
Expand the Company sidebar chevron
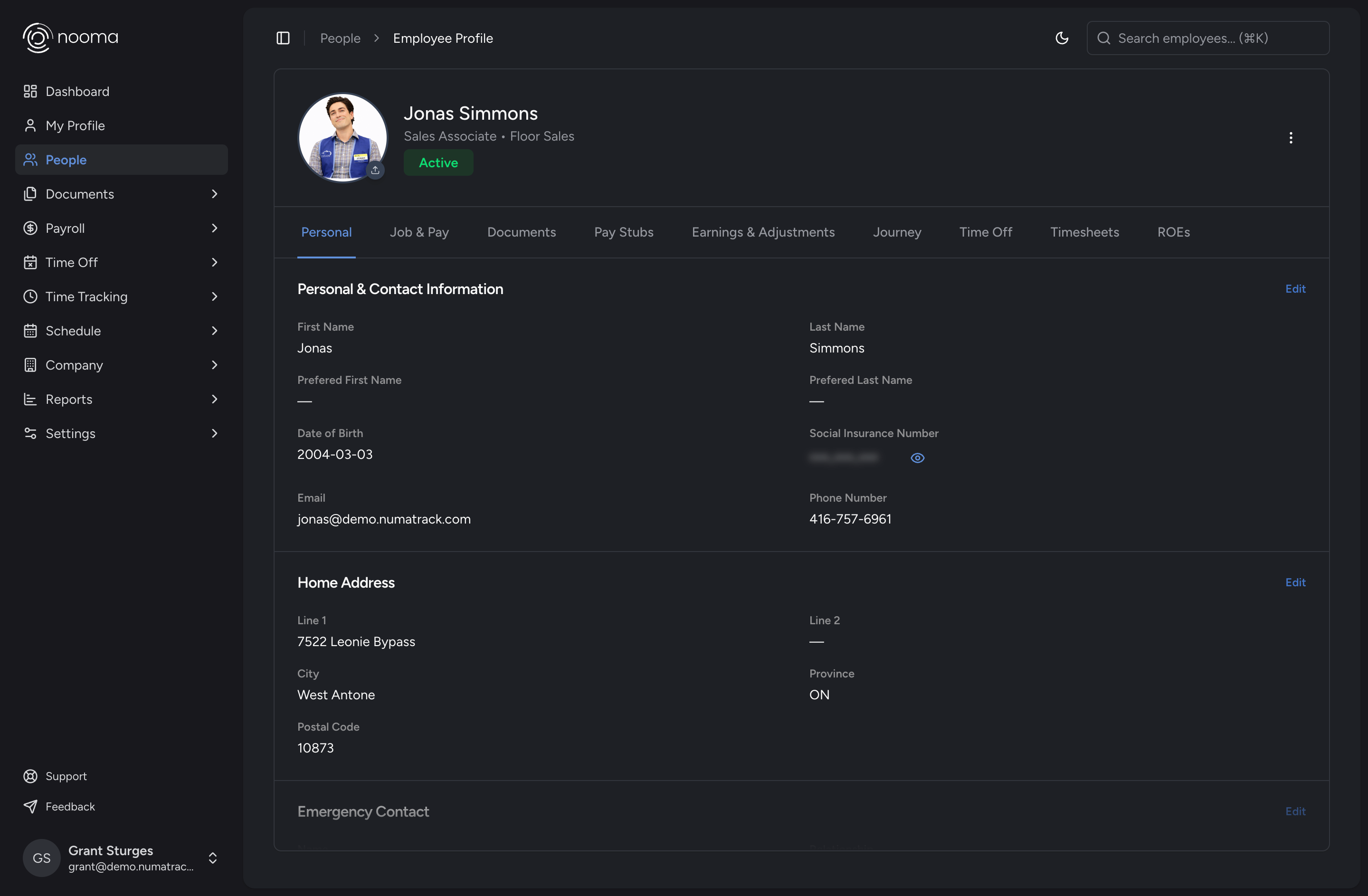tap(214, 365)
